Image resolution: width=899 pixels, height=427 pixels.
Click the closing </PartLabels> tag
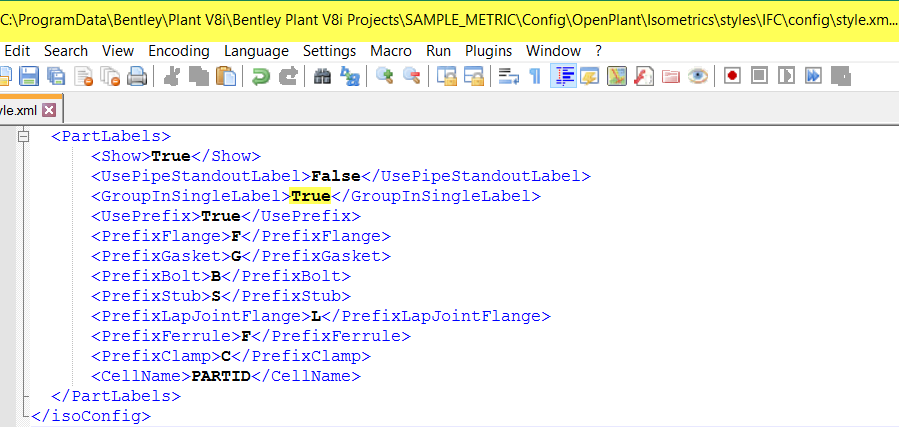[116, 396]
